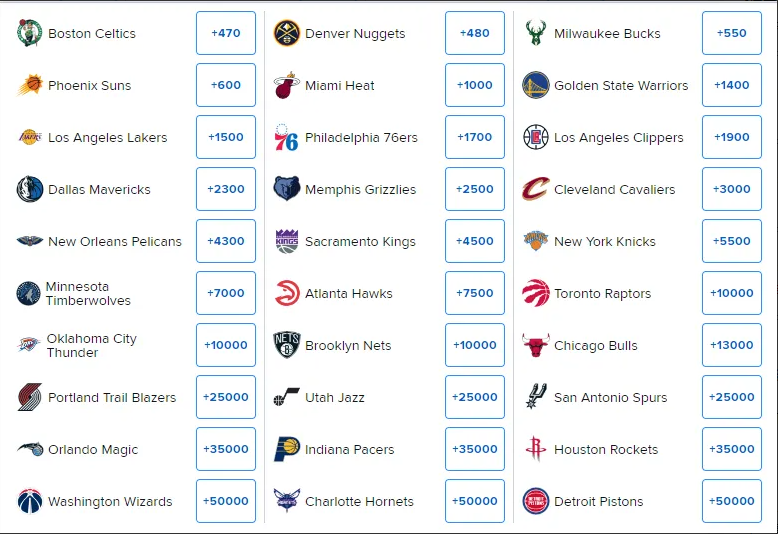The height and width of the screenshot is (534, 778).
Task: Click the Brooklyn Nets shield logo
Action: (287, 345)
